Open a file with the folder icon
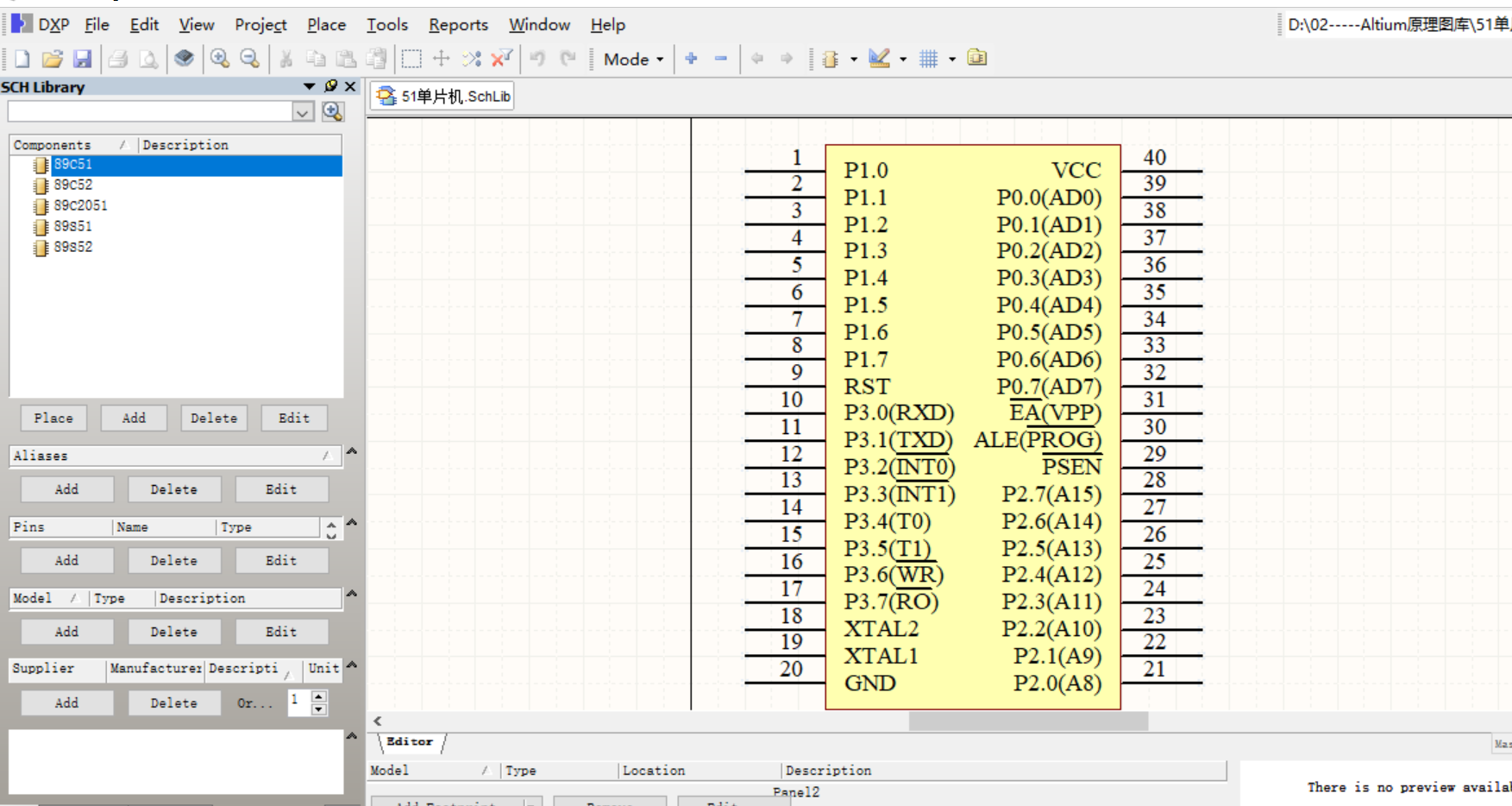This screenshot has width=1512, height=806. [x=53, y=59]
